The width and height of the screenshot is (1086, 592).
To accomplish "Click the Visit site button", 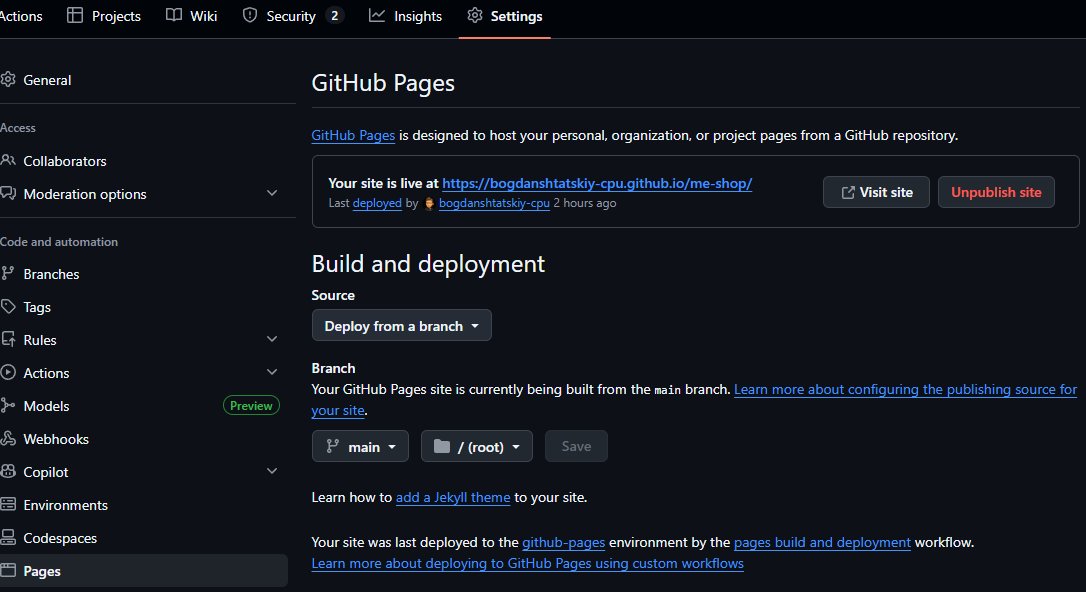I will [876, 192].
